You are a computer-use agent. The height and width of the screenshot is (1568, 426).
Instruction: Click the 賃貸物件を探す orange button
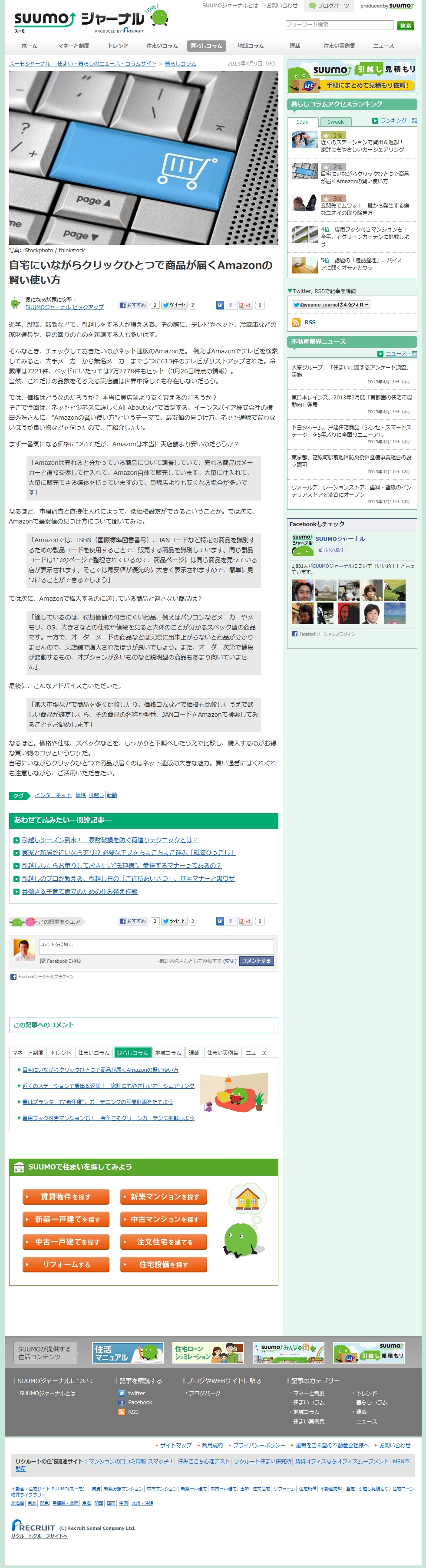[x=66, y=1197]
